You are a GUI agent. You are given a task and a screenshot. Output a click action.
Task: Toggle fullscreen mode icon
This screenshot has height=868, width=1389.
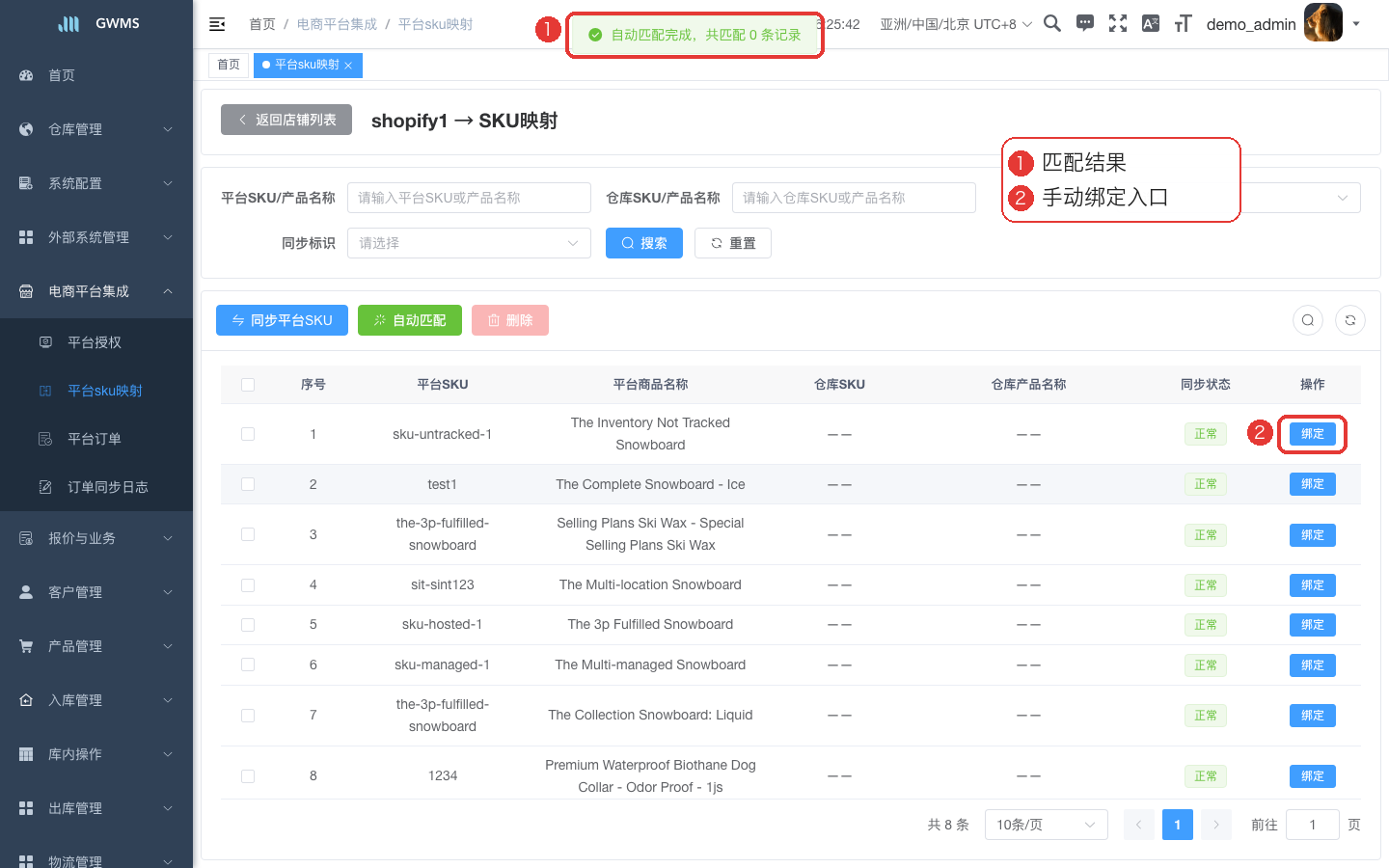coord(1118,23)
